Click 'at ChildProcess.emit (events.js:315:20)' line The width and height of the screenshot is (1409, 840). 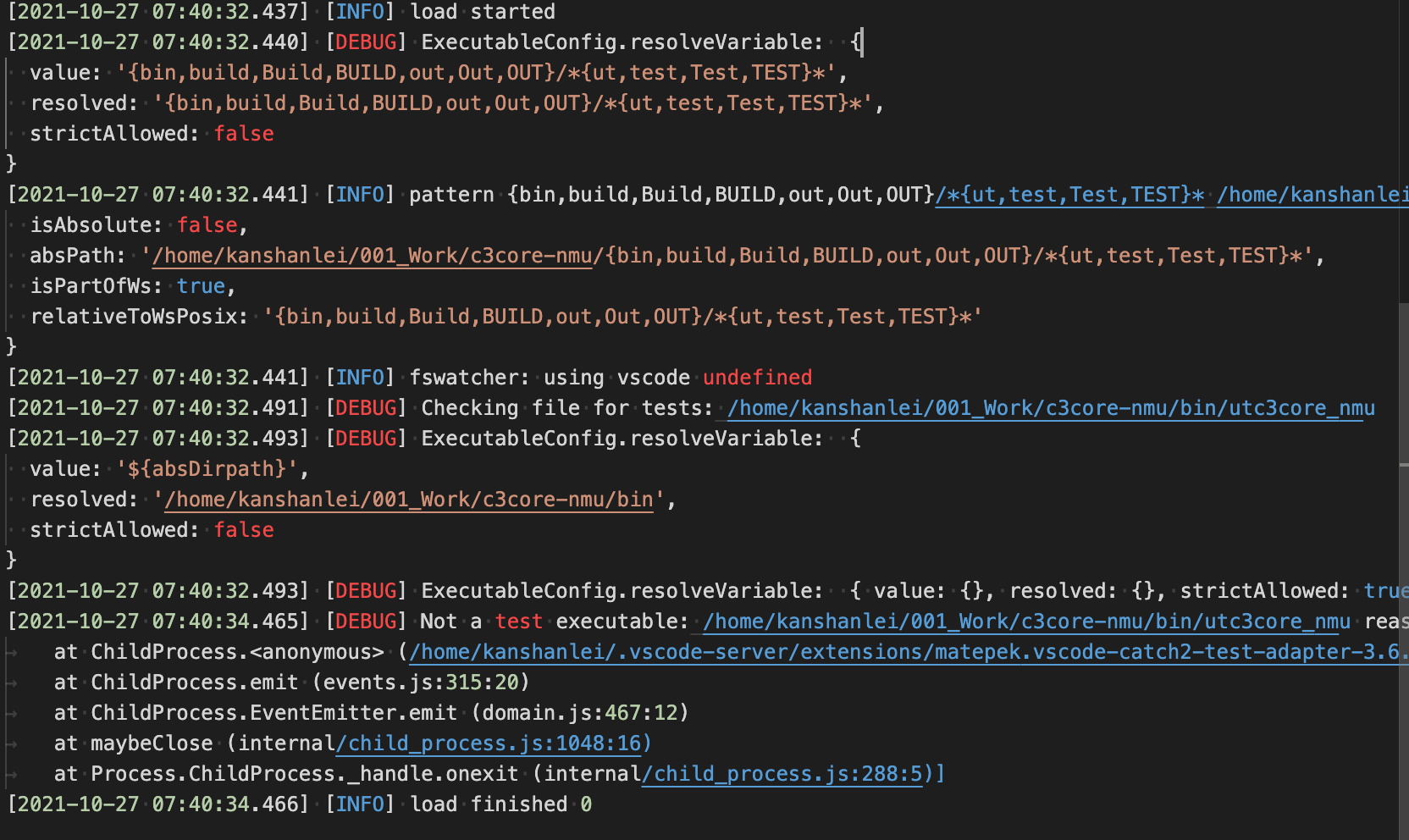point(291,682)
